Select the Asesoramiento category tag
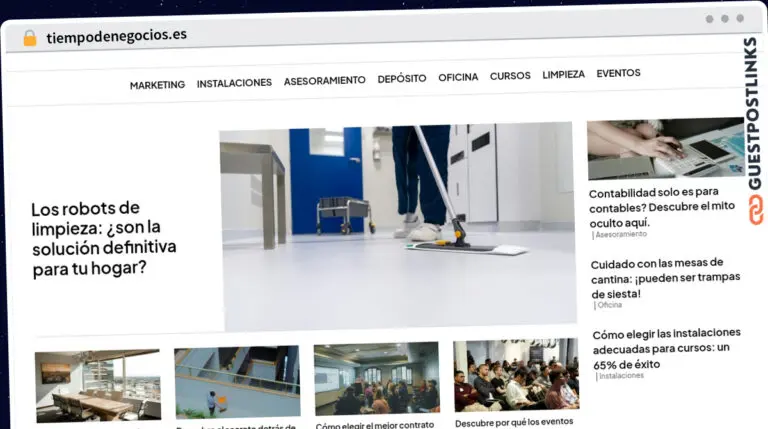Image resolution: width=768 pixels, height=429 pixels. pyautogui.click(x=621, y=235)
